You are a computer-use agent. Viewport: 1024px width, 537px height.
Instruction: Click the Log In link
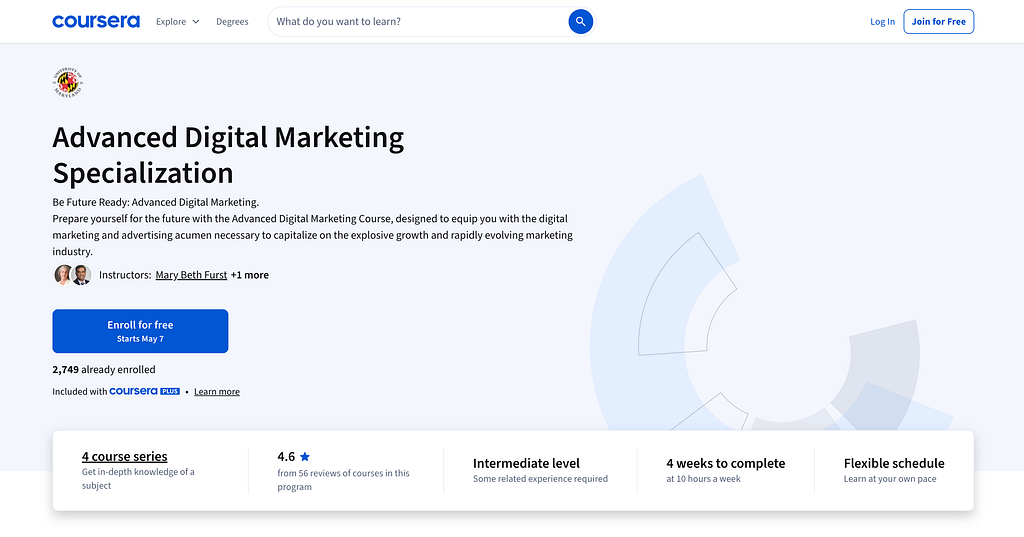(882, 22)
